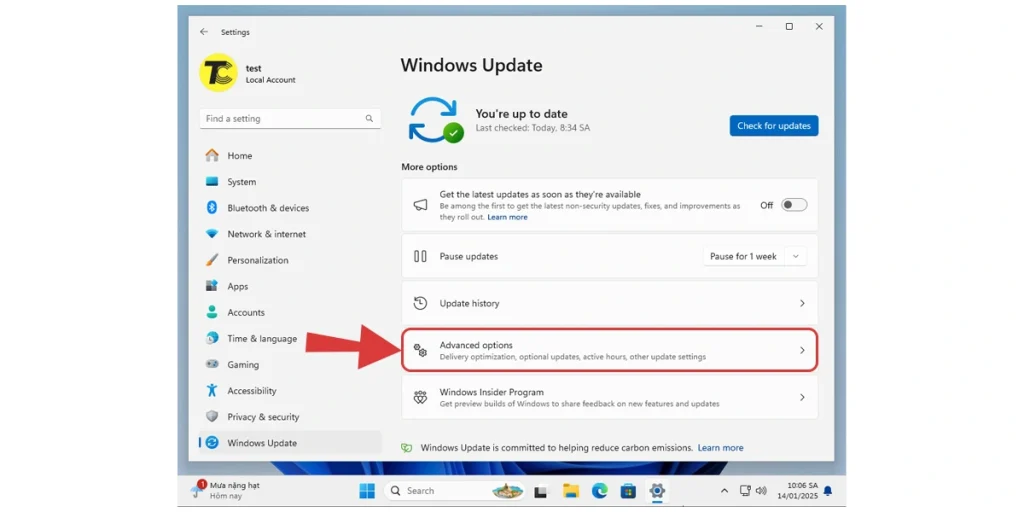Toggle get latest updates switch on
The image size is (1024, 512).
click(x=793, y=205)
